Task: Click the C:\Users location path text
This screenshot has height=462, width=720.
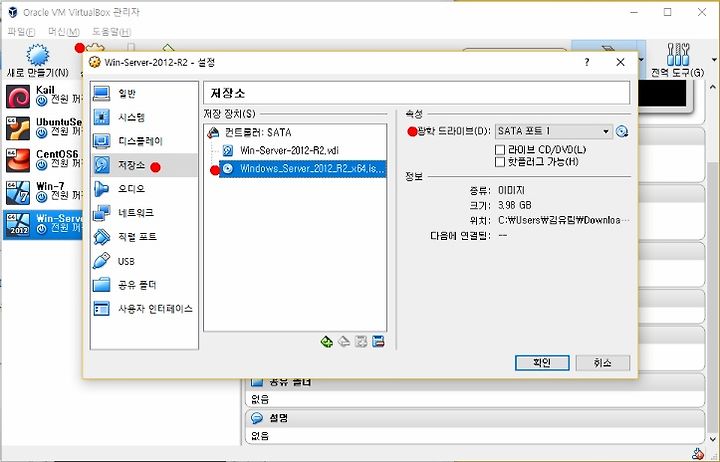Action: coord(563,220)
